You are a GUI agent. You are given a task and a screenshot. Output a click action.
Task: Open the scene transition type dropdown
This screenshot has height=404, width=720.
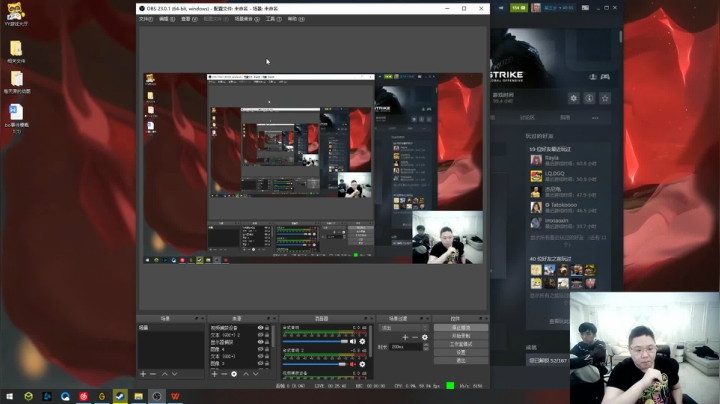point(404,328)
